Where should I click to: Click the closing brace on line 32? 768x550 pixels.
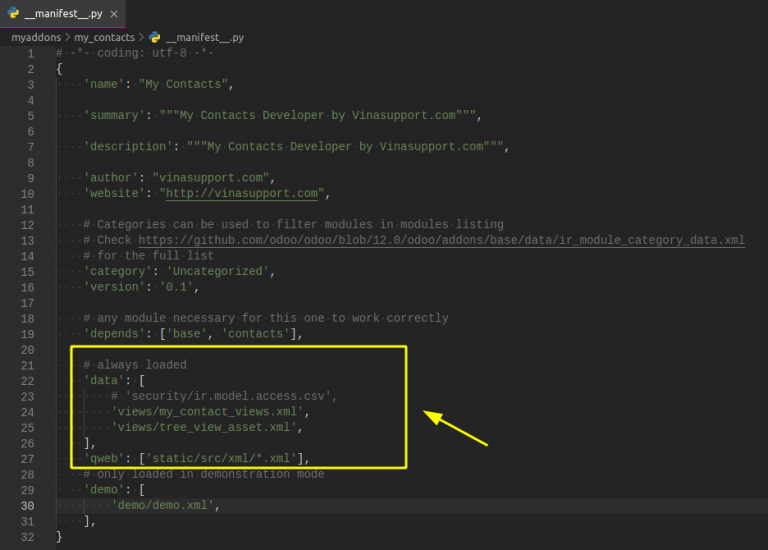(x=59, y=537)
